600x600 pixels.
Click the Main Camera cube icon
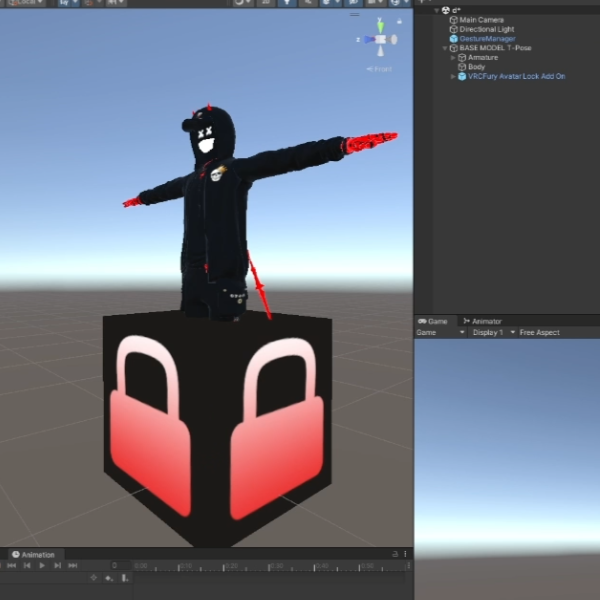click(x=453, y=20)
